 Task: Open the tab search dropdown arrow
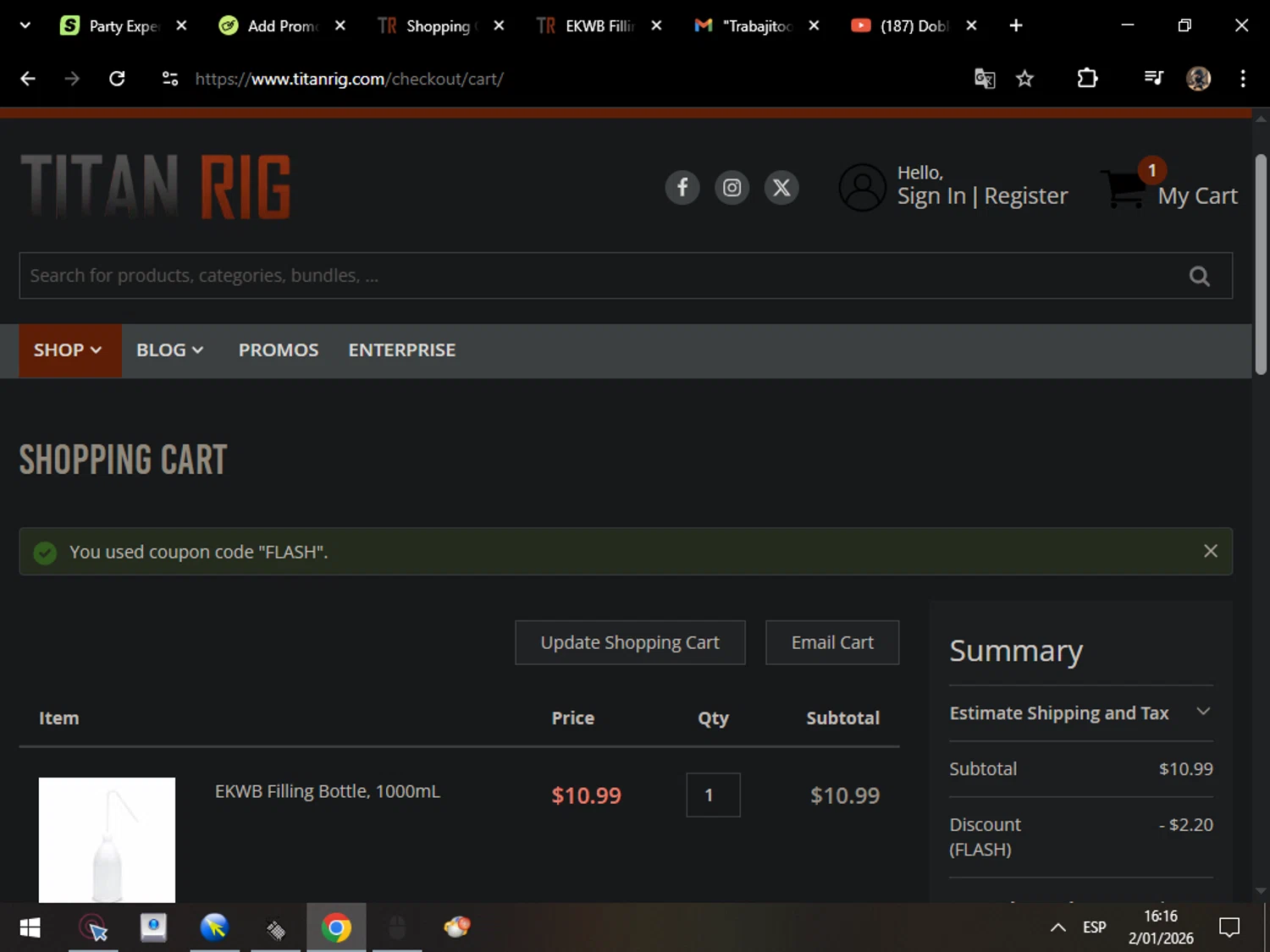(x=25, y=25)
